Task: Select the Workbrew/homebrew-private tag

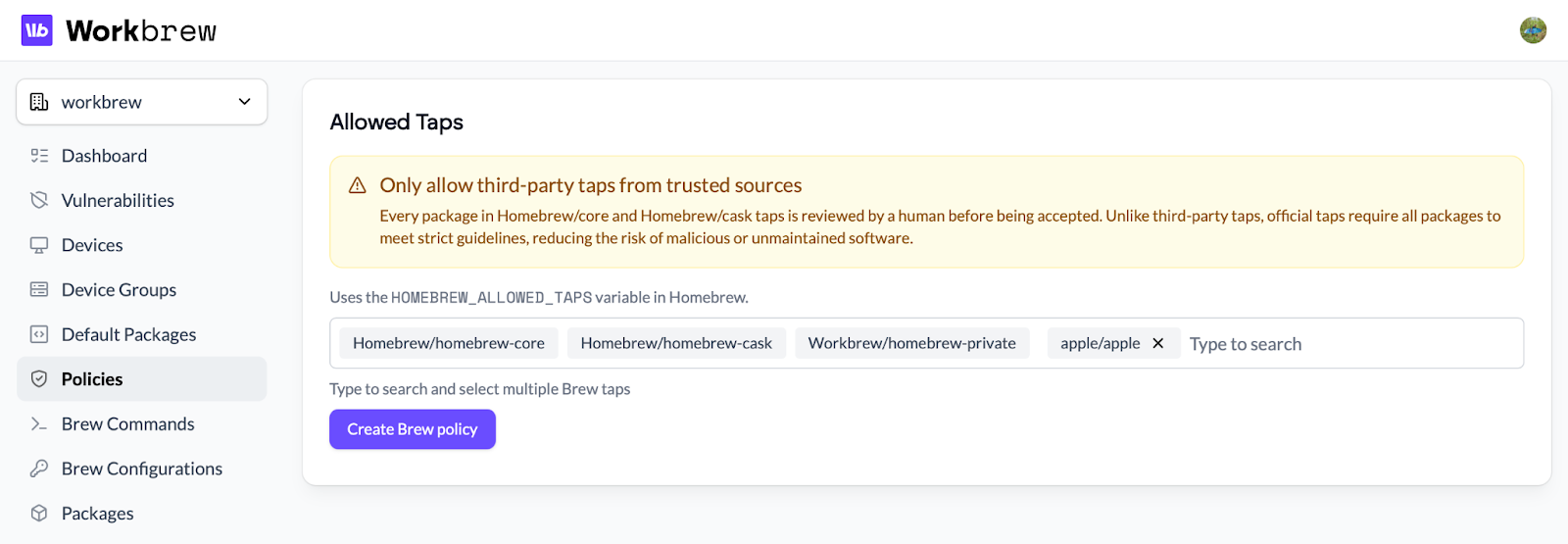Action: click(911, 343)
